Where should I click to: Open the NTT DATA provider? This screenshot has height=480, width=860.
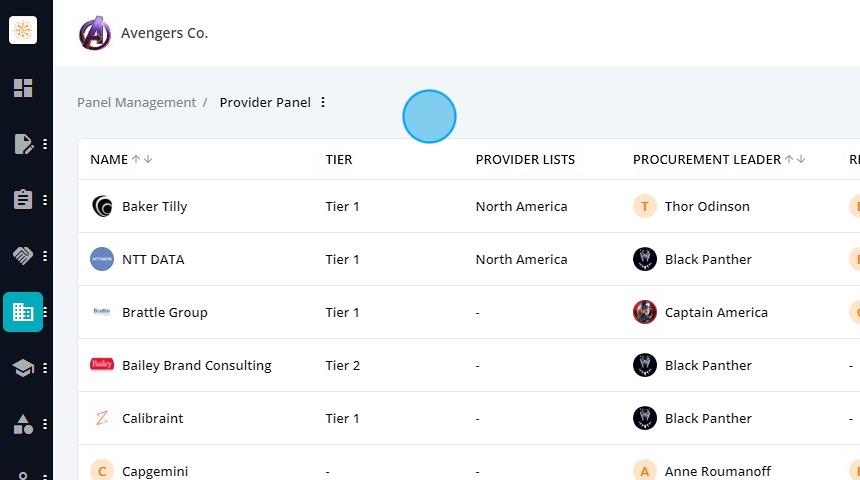pos(153,259)
